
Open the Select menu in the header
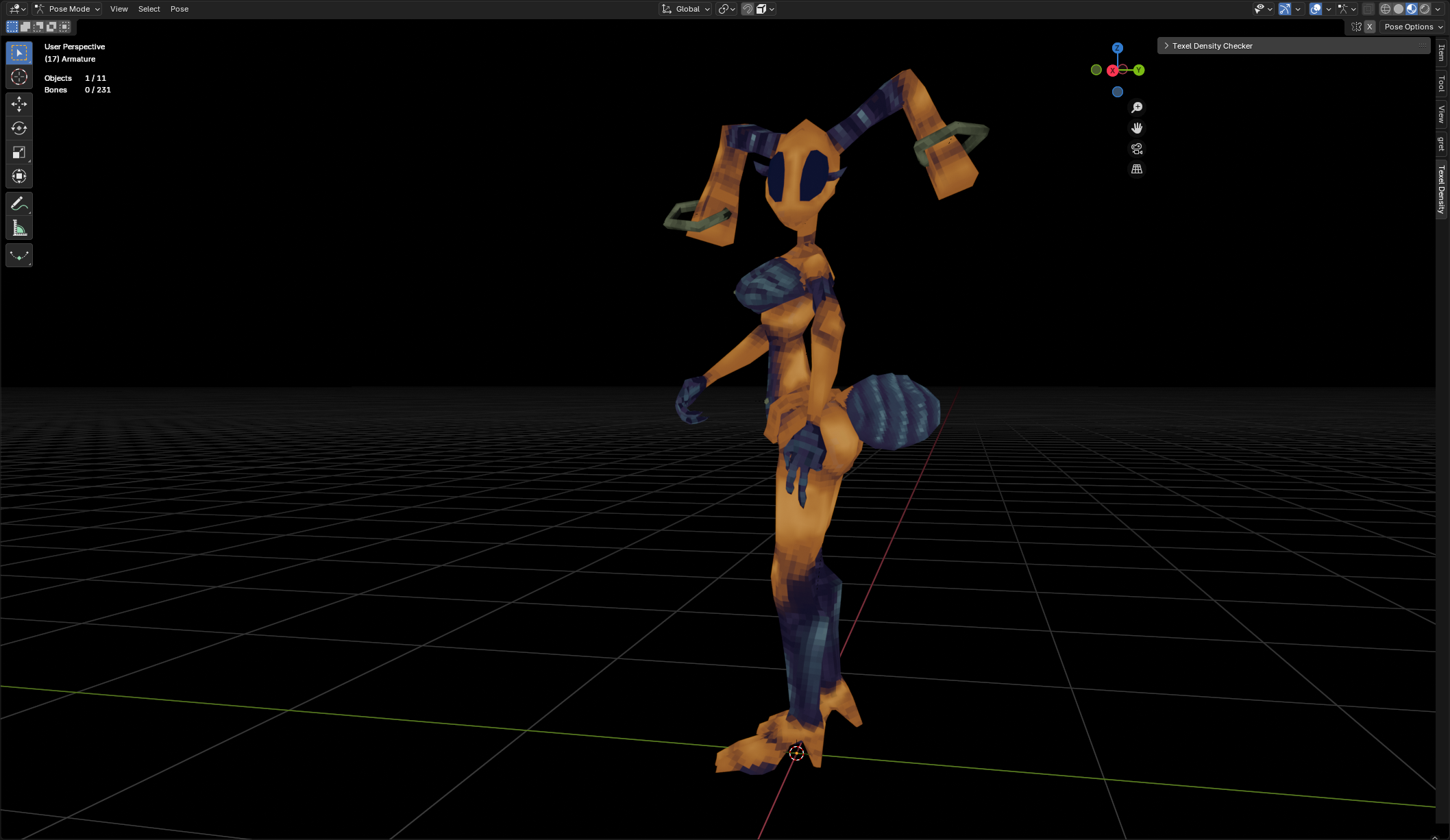[x=149, y=9]
